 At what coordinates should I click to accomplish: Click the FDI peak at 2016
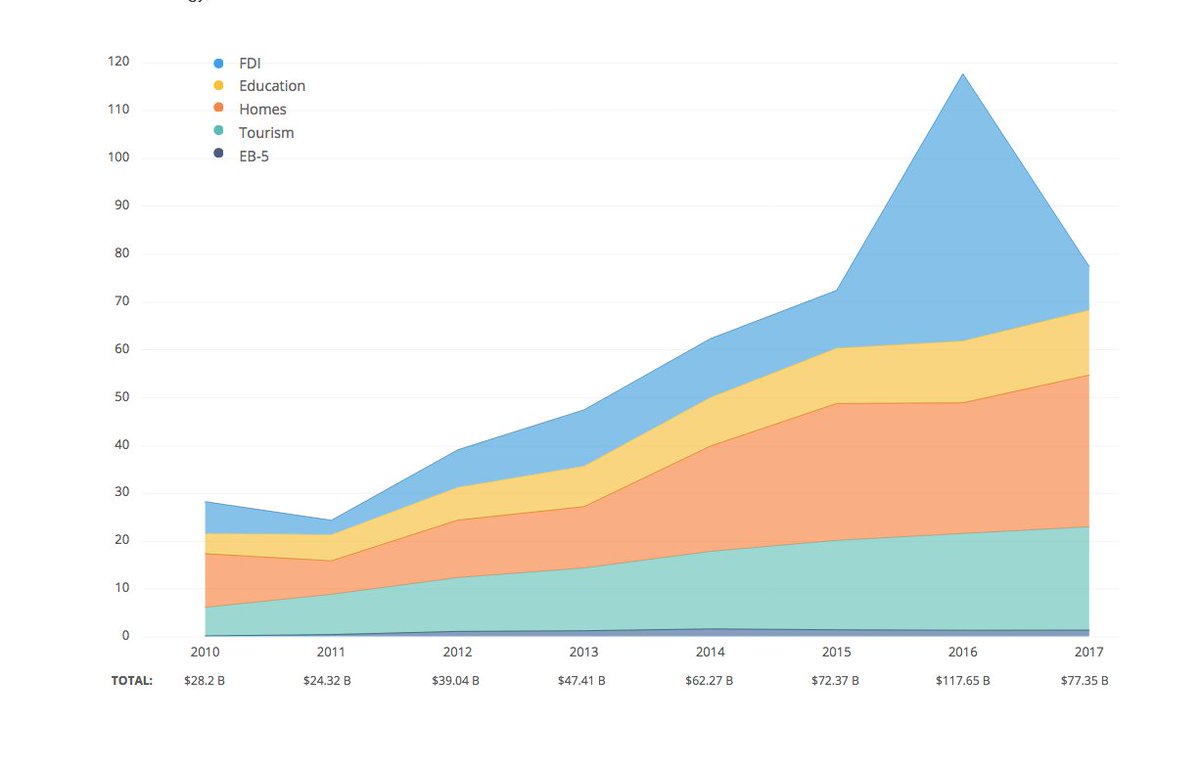coord(963,74)
